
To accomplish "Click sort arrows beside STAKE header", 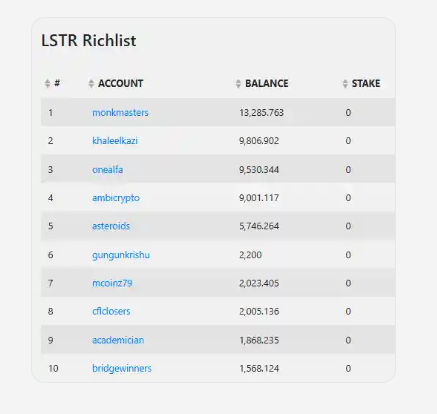I will (x=345, y=83).
